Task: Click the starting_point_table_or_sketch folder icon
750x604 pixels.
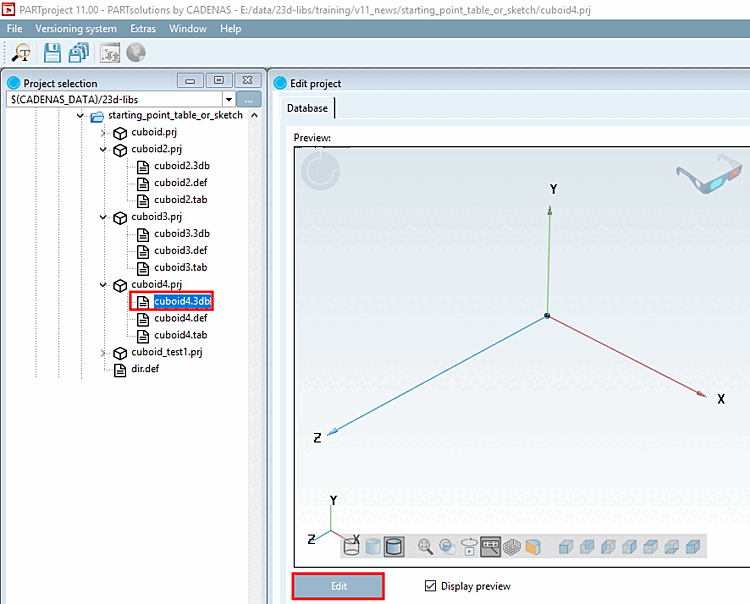Action: [97, 116]
